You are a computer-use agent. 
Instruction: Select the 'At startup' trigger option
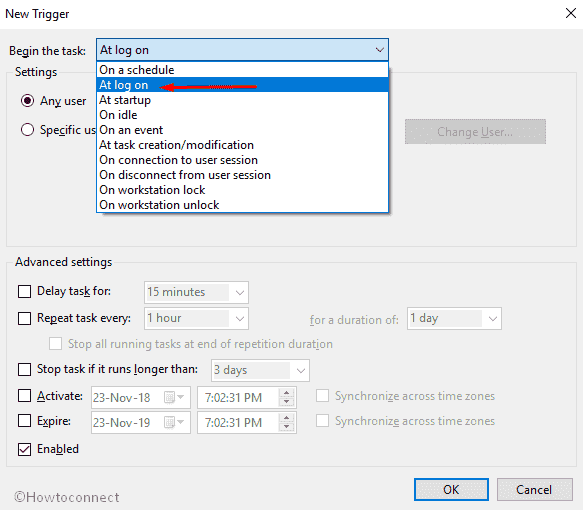pyautogui.click(x=242, y=100)
